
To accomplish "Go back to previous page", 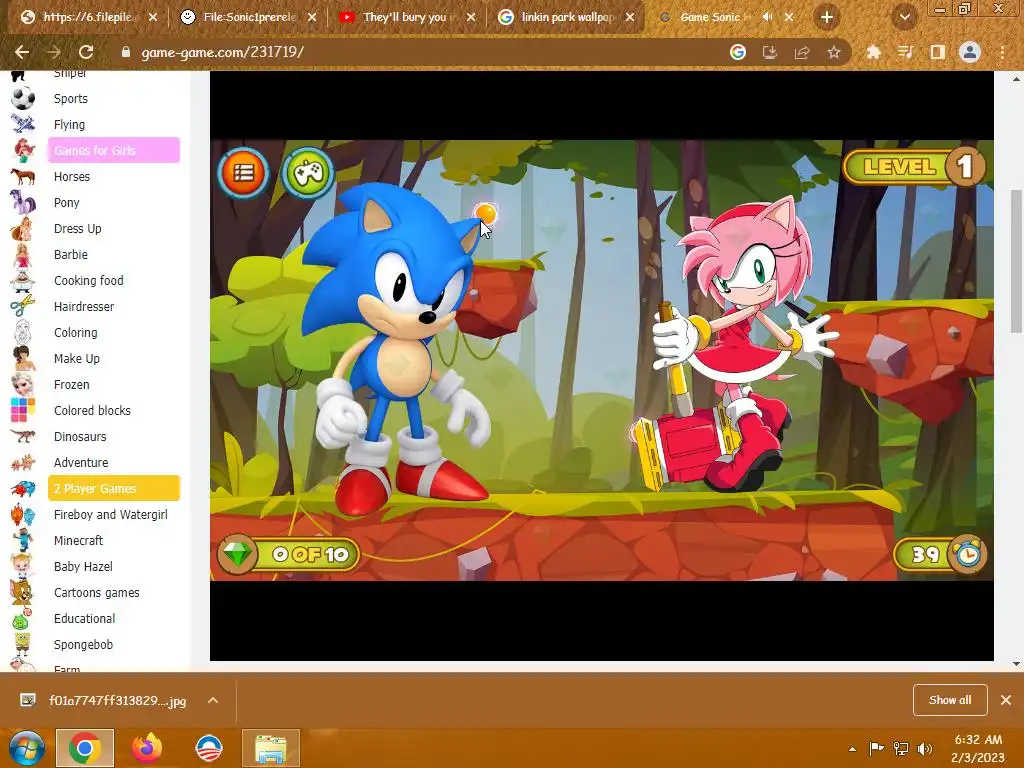I will [22, 52].
